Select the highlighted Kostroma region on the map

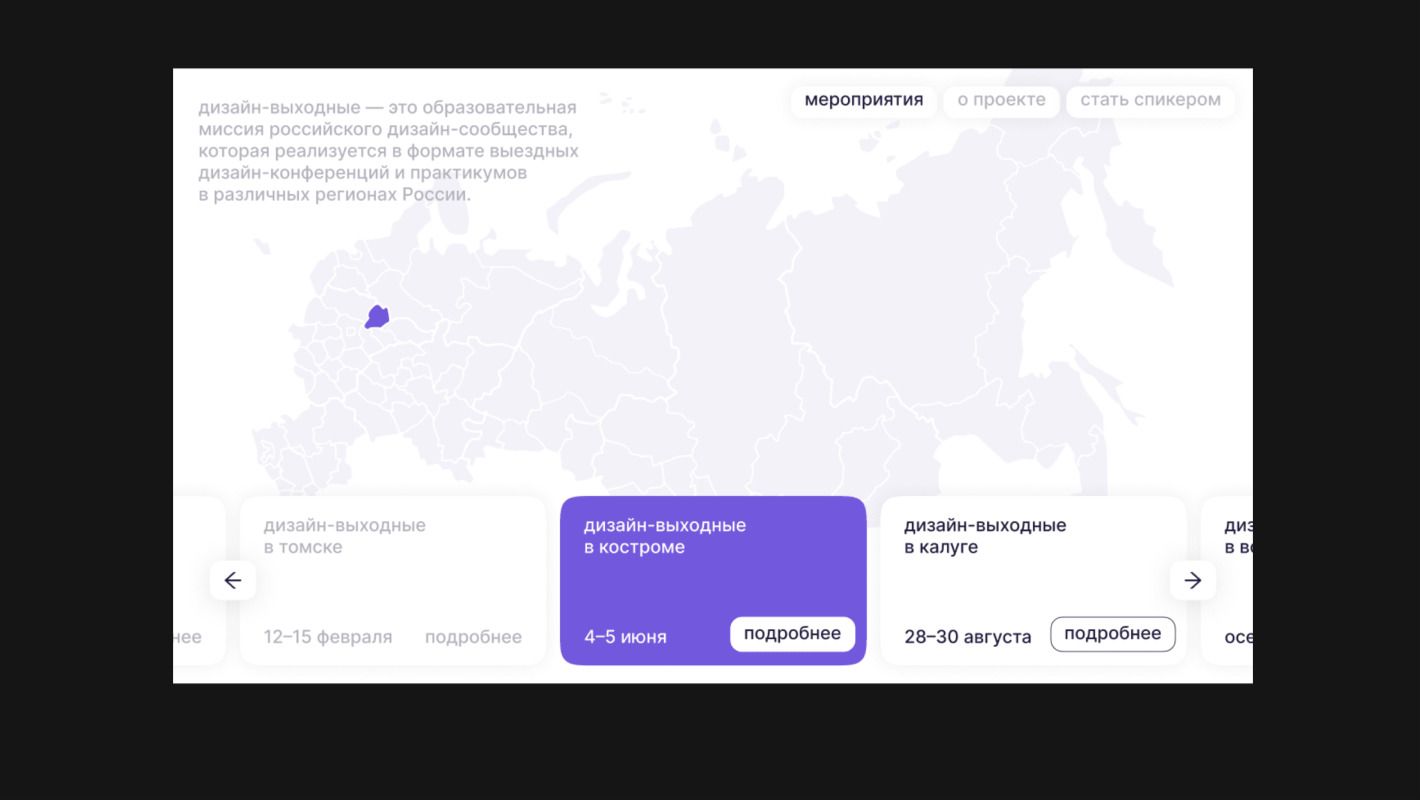click(x=377, y=315)
